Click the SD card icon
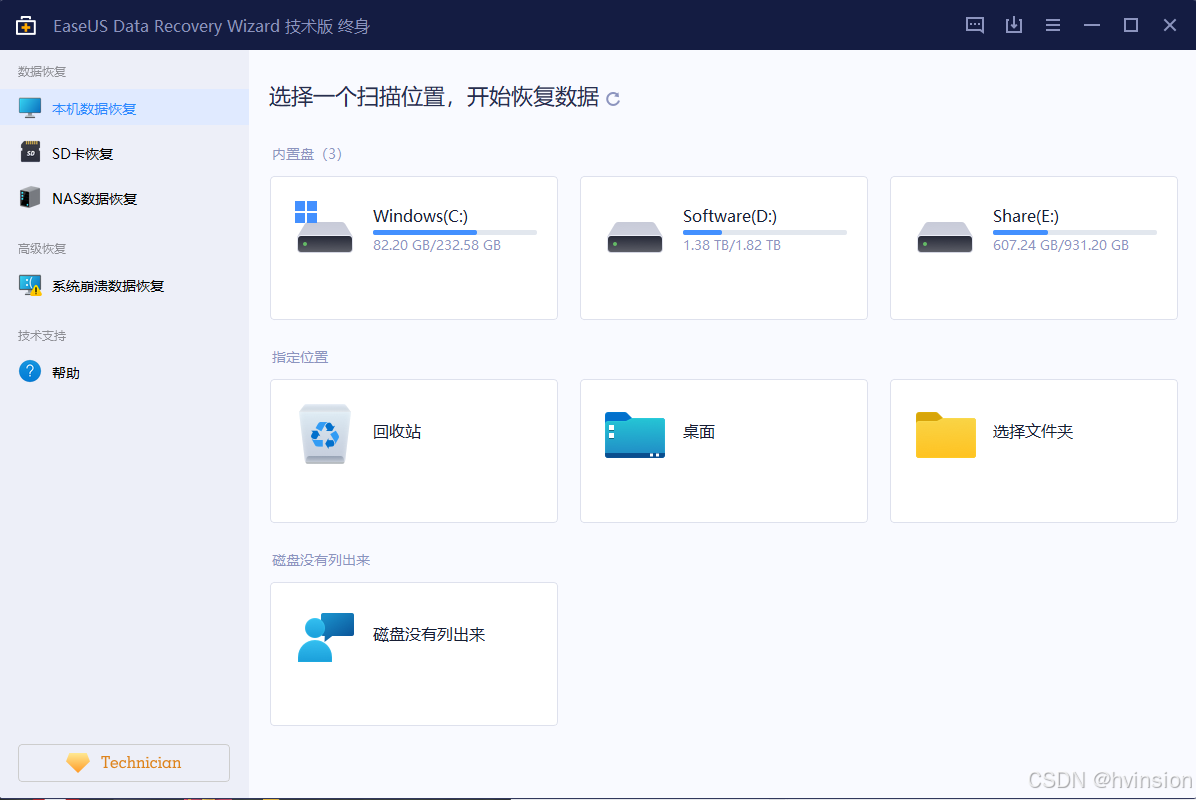The width and height of the screenshot is (1196, 800). coord(30,152)
